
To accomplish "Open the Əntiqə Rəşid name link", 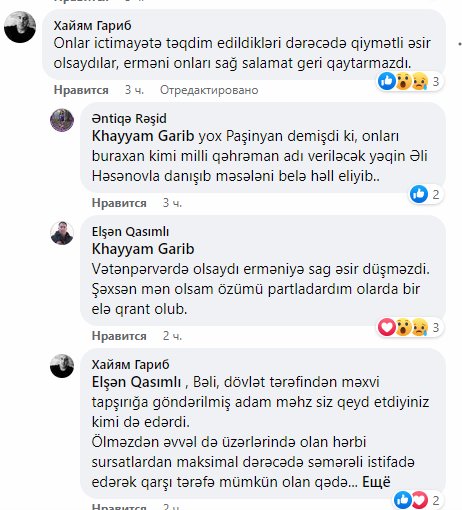I will point(129,119).
